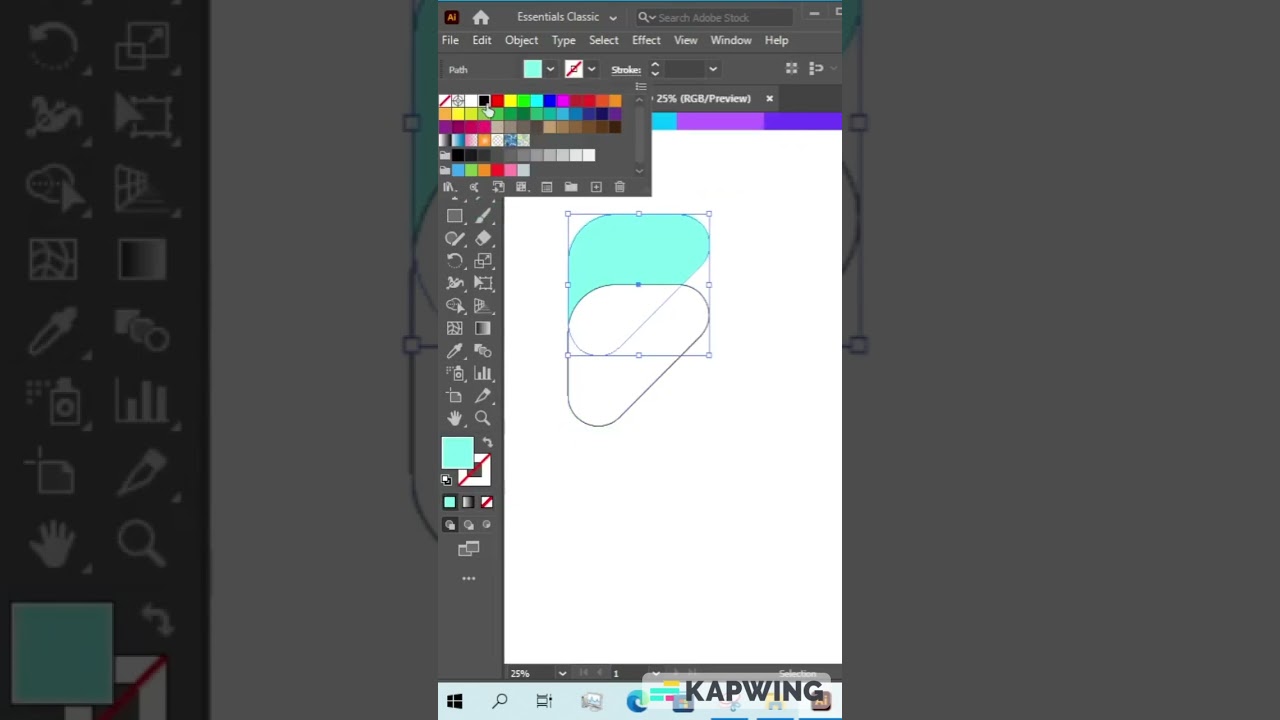Select the Hand tool

pyautogui.click(x=455, y=418)
